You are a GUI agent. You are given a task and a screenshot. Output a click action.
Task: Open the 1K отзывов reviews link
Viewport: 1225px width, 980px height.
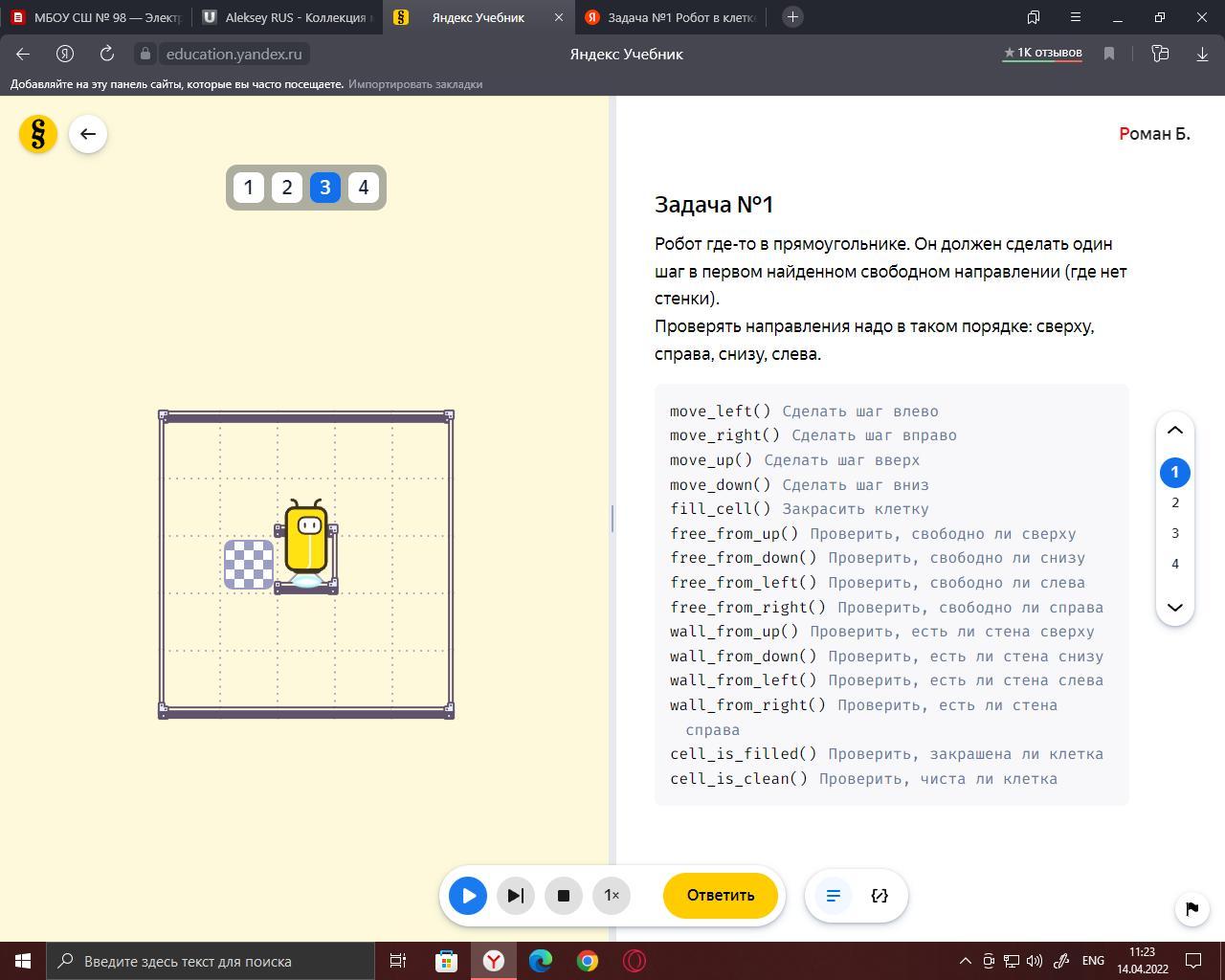coord(1041,54)
